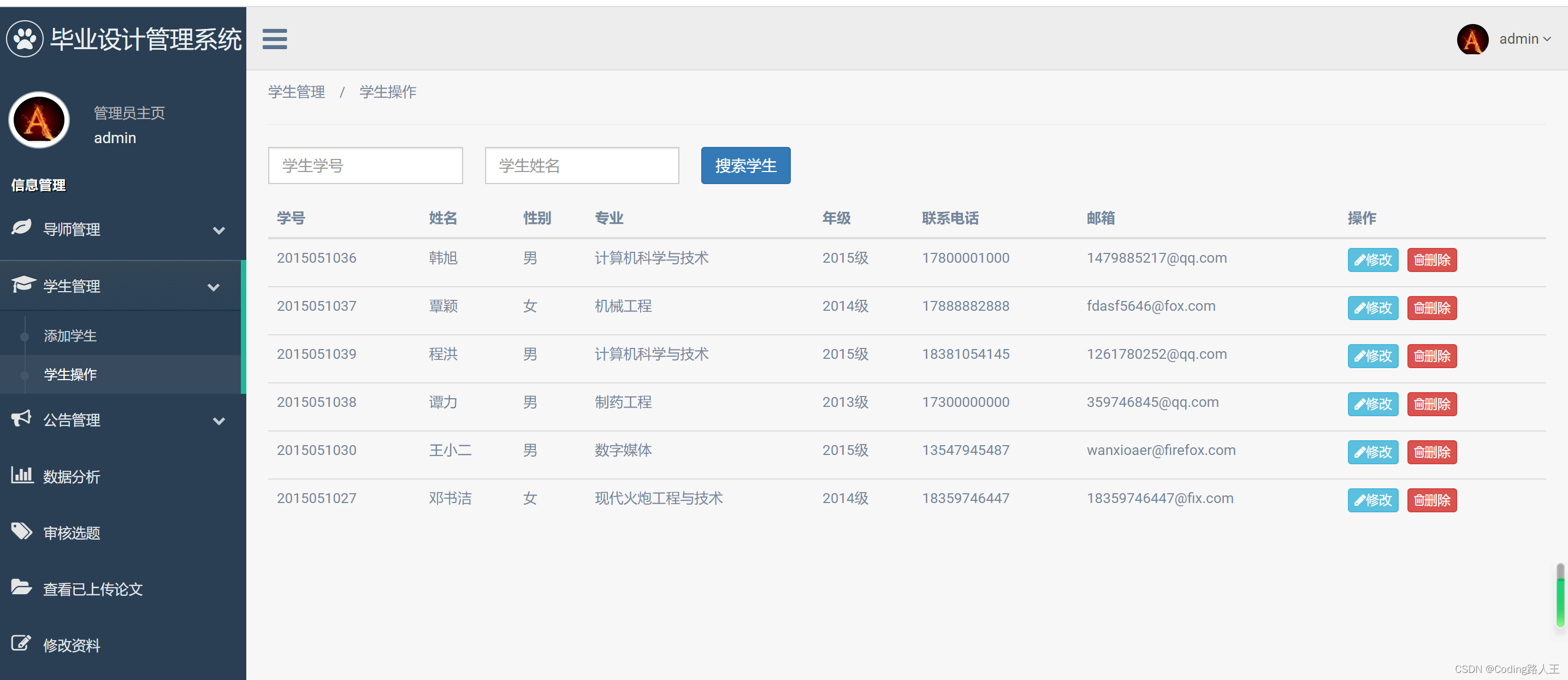Click the admin avatar in top-right corner

pyautogui.click(x=1472, y=39)
